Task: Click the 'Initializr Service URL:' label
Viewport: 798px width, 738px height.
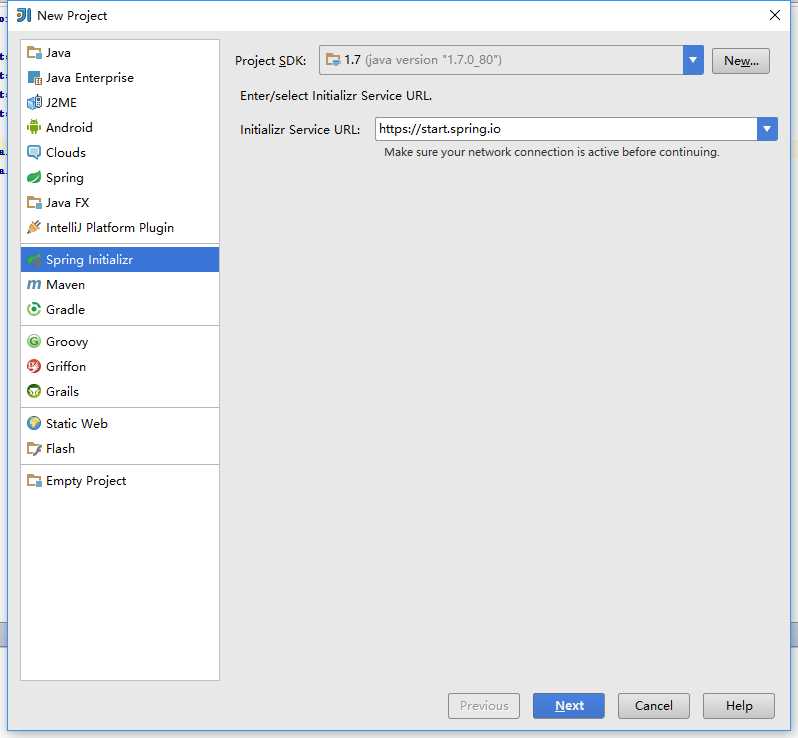Action: [x=300, y=130]
